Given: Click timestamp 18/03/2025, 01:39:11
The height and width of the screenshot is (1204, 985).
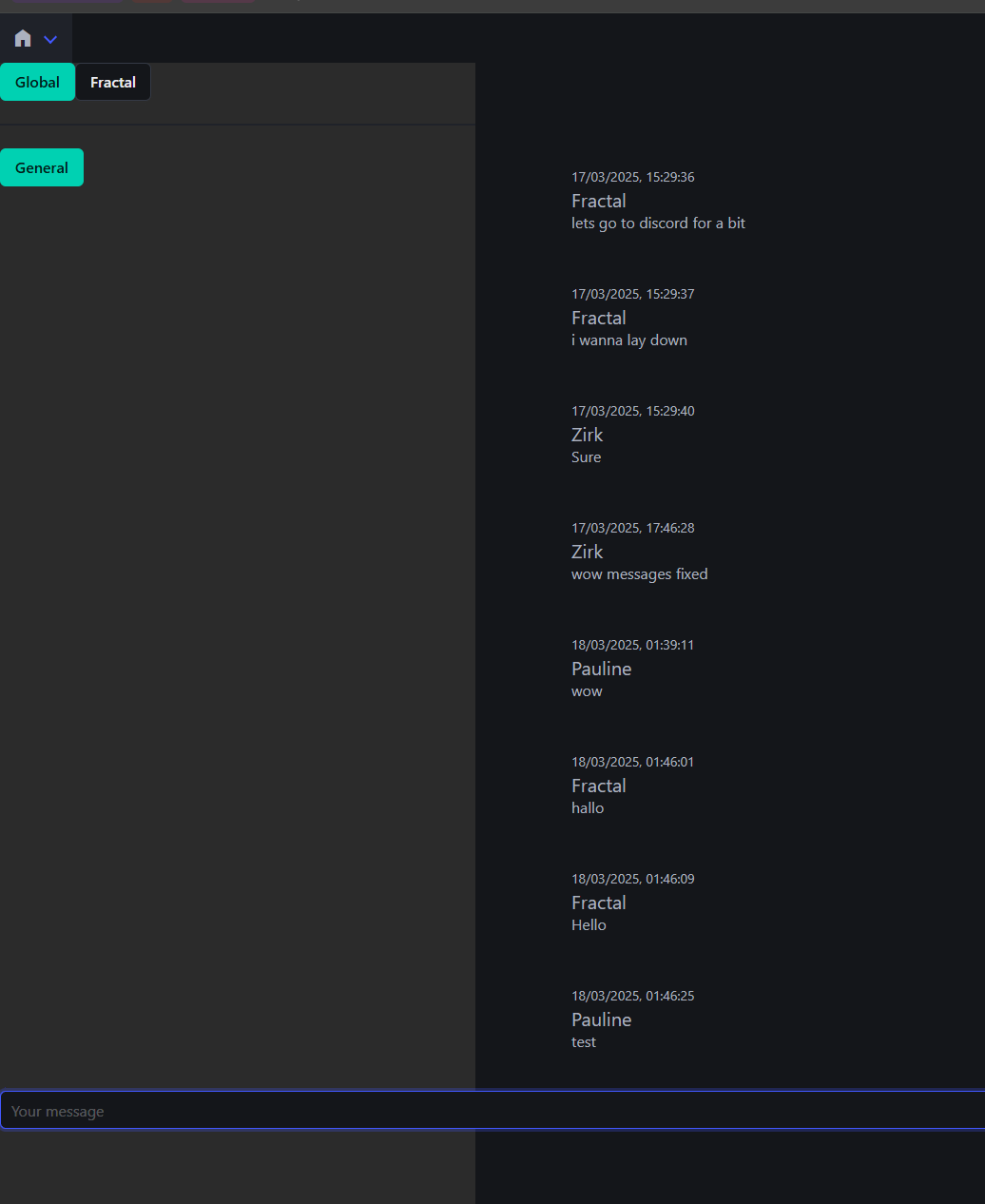Looking at the screenshot, I should pos(632,645).
